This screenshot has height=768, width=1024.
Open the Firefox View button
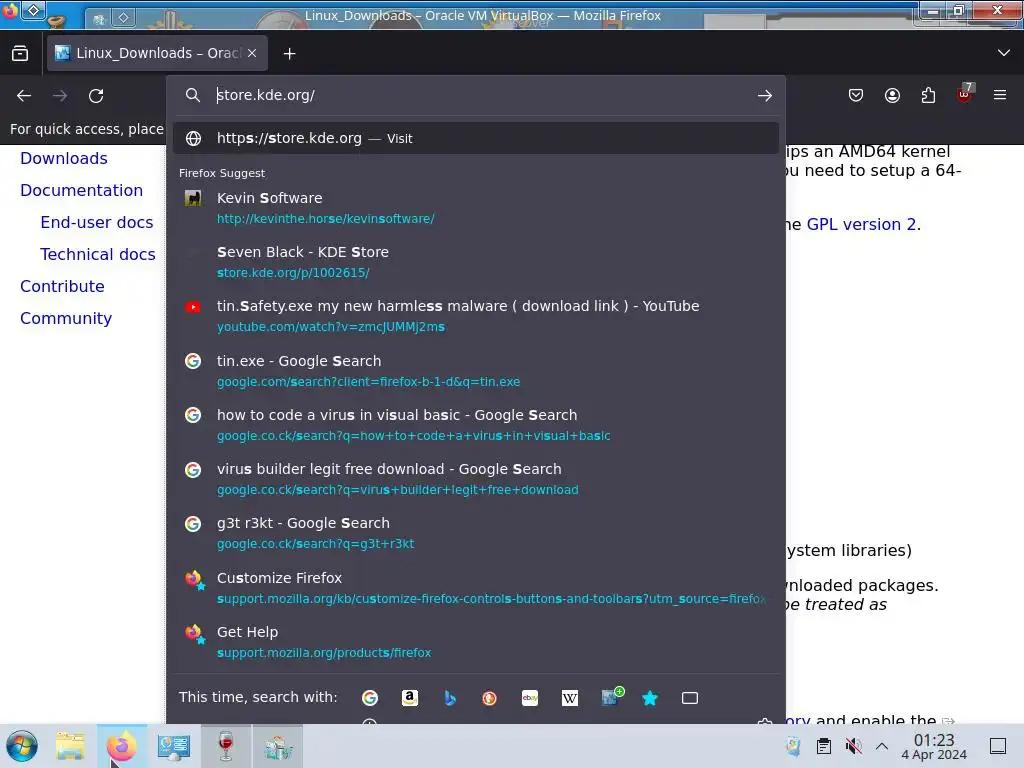pyautogui.click(x=20, y=54)
